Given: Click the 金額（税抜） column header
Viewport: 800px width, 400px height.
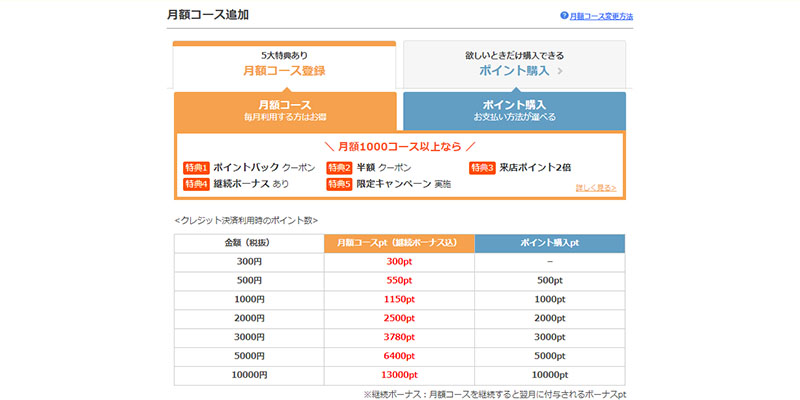Looking at the screenshot, I should [249, 243].
